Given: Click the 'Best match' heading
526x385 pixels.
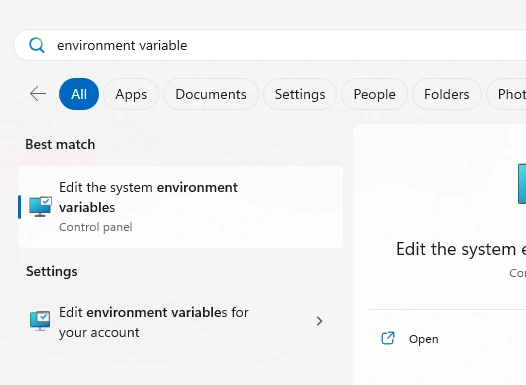Looking at the screenshot, I should [60, 145].
